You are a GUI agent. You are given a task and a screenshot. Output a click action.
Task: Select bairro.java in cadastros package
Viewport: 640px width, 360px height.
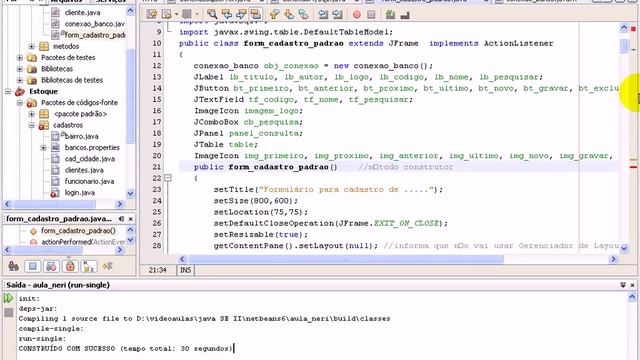[x=82, y=136]
